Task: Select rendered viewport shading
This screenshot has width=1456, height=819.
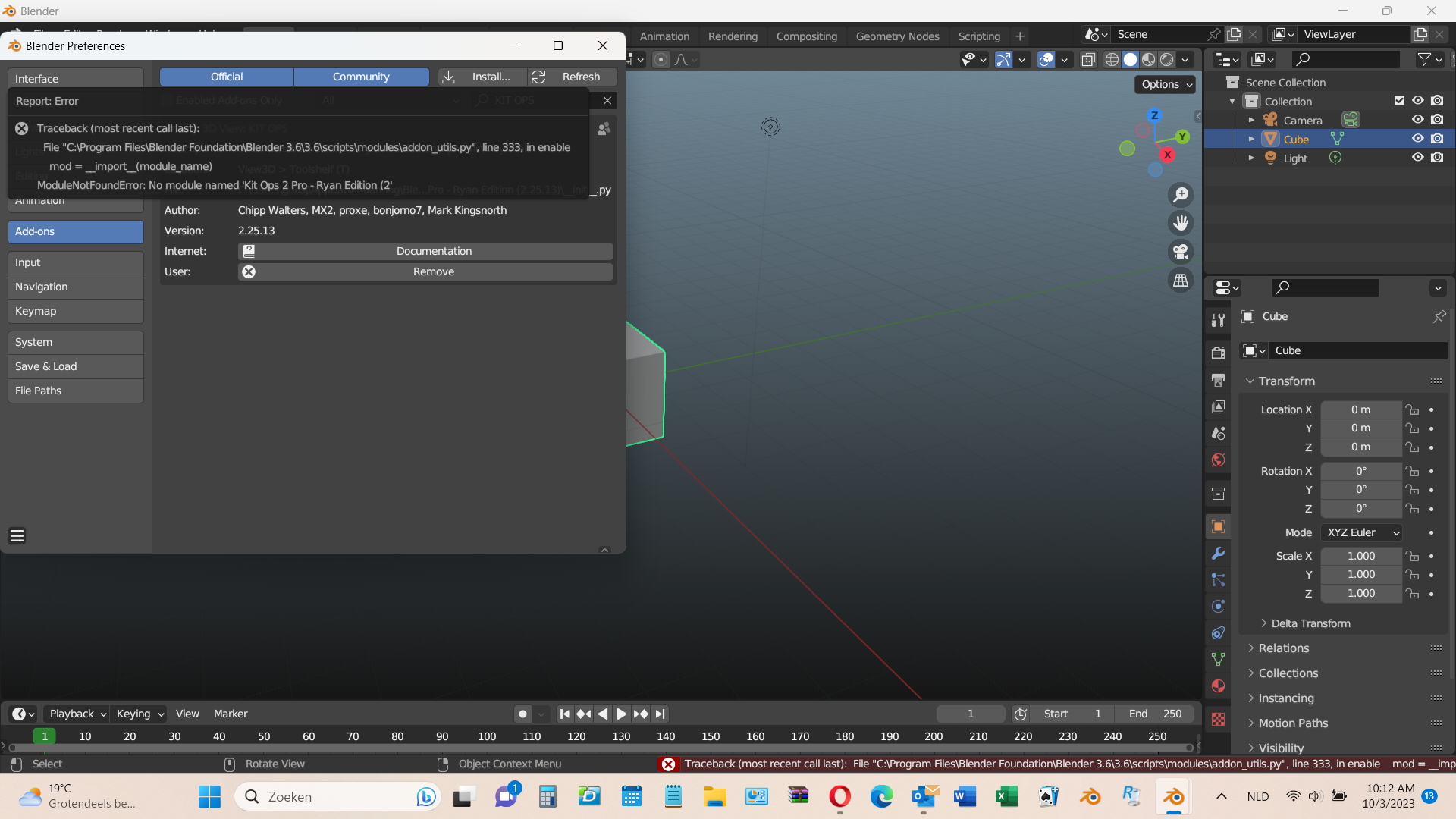Action: coord(1167,60)
